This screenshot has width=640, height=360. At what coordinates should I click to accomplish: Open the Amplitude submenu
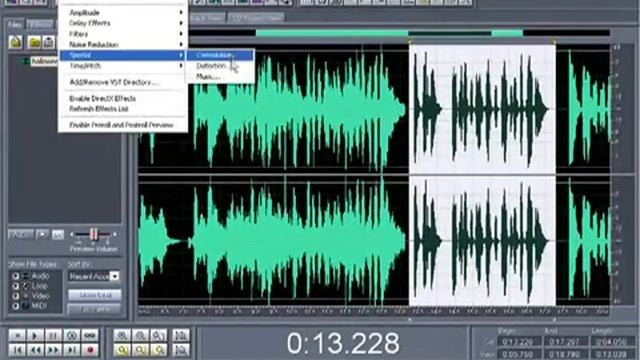123,13
